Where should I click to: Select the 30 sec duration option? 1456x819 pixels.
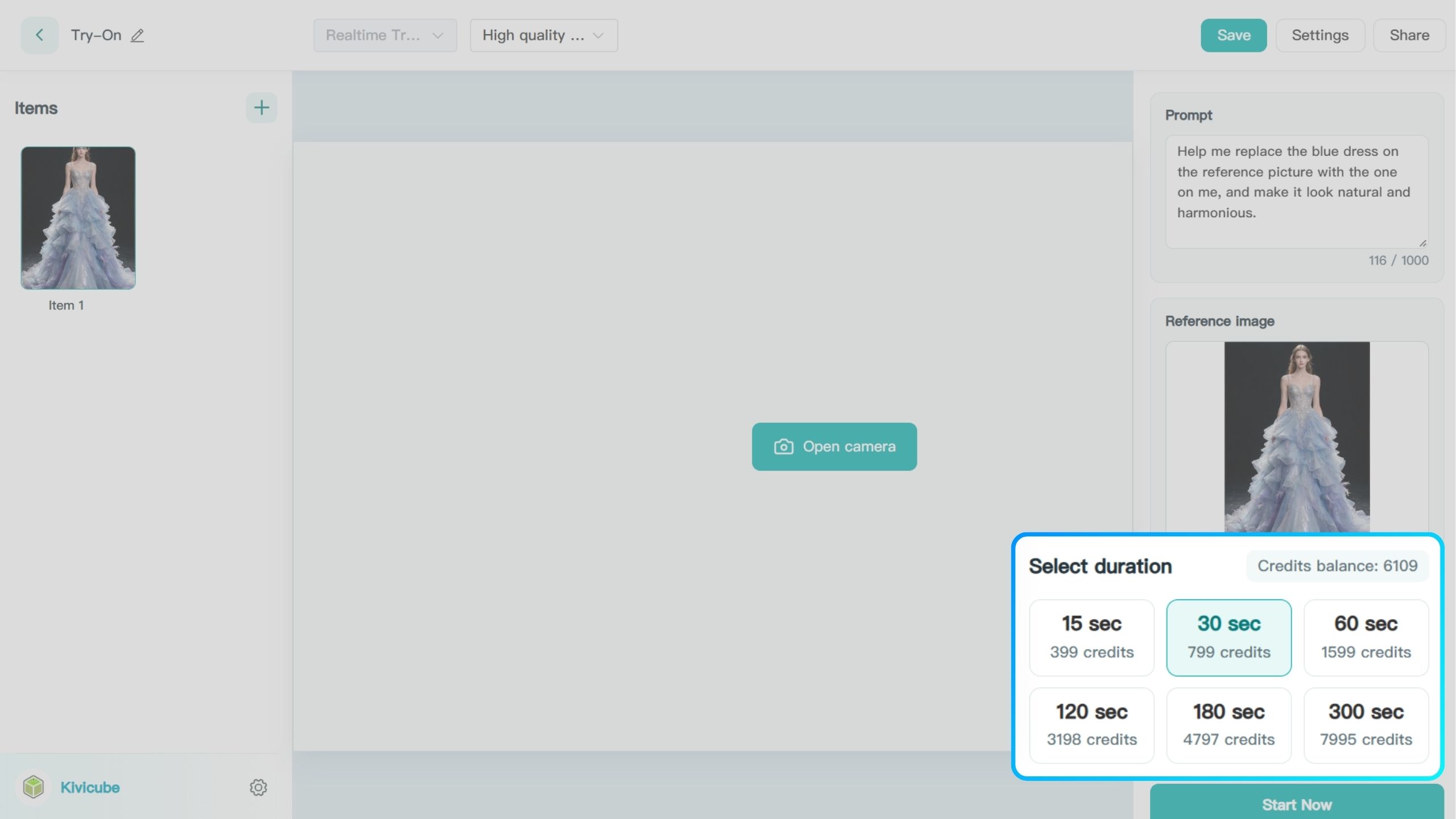tap(1228, 638)
